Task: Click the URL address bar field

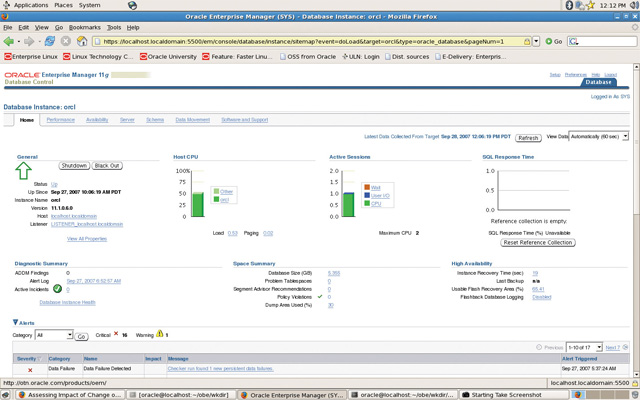Action: pyautogui.click(x=310, y=42)
